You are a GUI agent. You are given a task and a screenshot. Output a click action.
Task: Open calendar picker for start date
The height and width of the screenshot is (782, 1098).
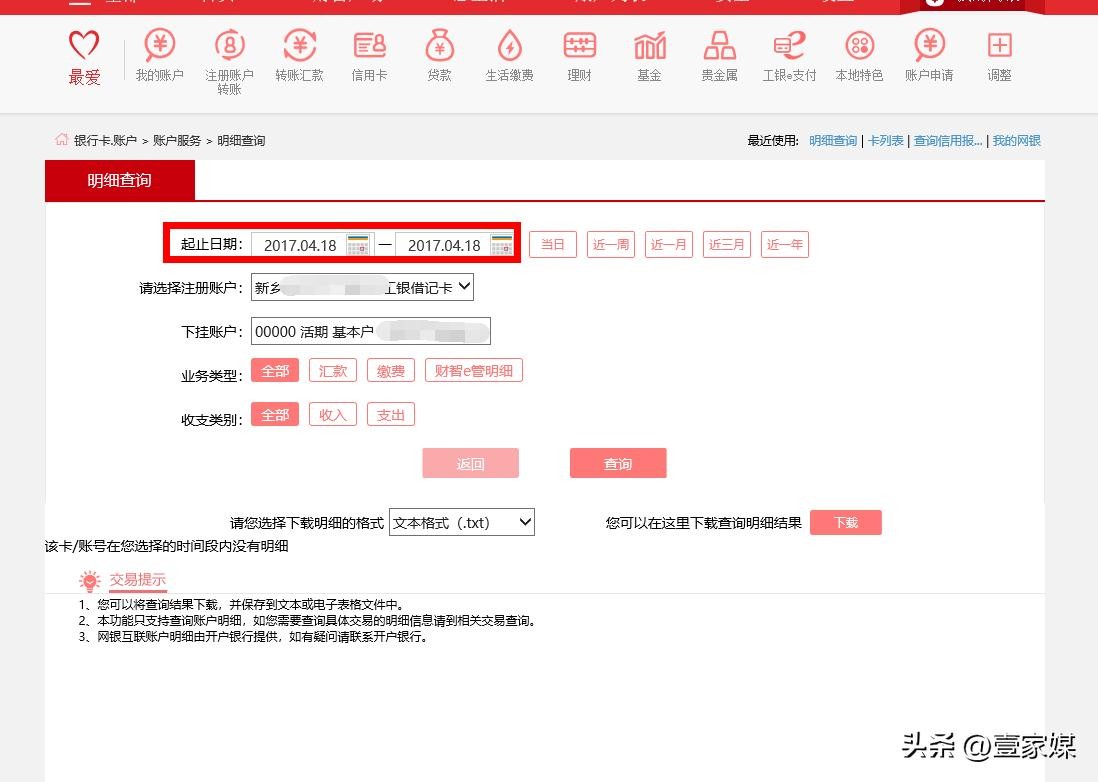(x=358, y=245)
